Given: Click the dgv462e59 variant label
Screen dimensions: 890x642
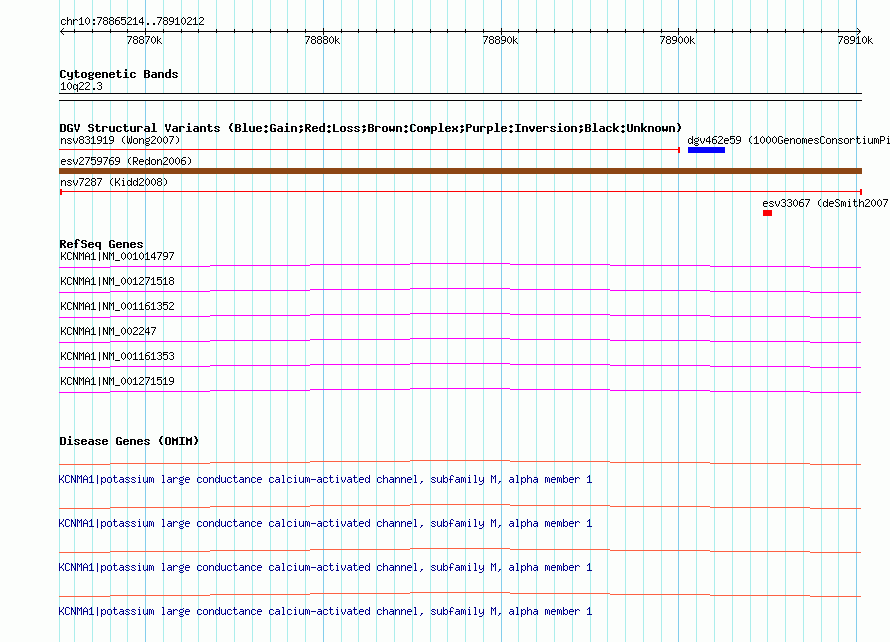Looking at the screenshot, I should [788, 140].
